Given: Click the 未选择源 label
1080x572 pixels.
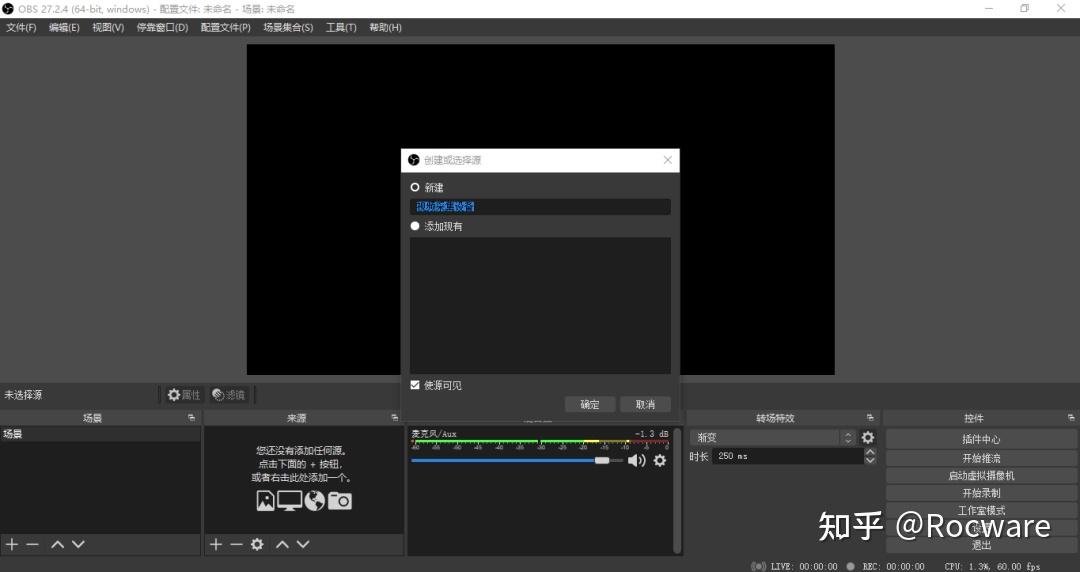Looking at the screenshot, I should coord(23,395).
